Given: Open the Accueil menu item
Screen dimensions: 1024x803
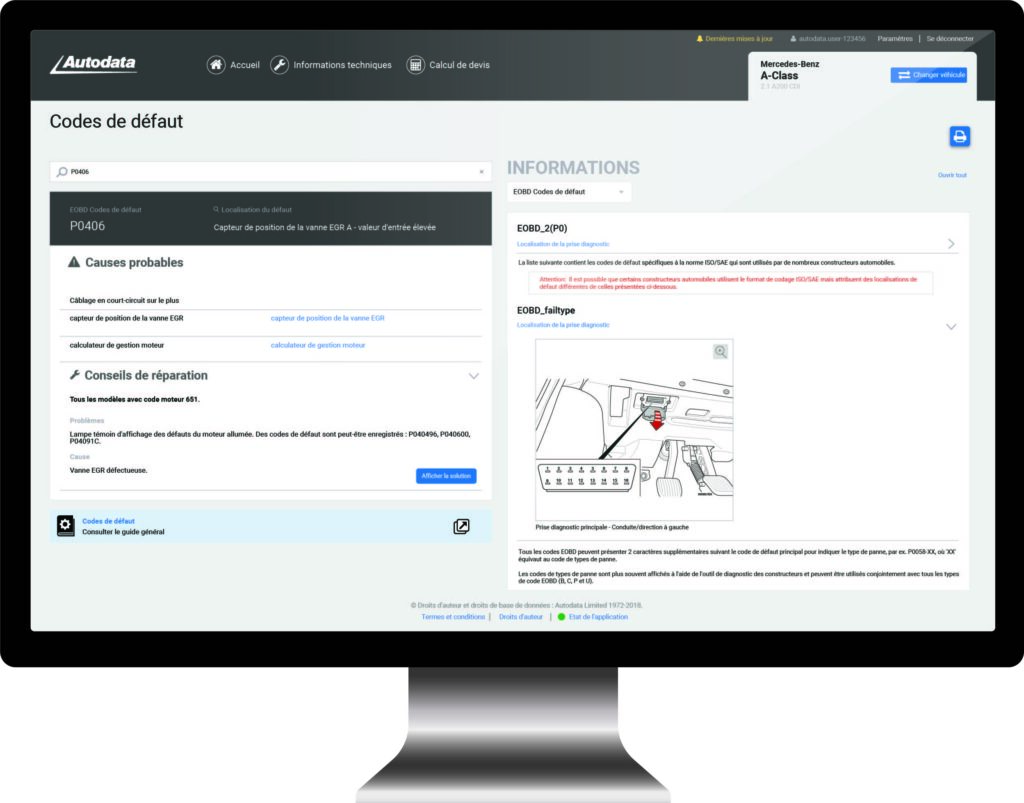Looking at the screenshot, I should click(x=245, y=65).
